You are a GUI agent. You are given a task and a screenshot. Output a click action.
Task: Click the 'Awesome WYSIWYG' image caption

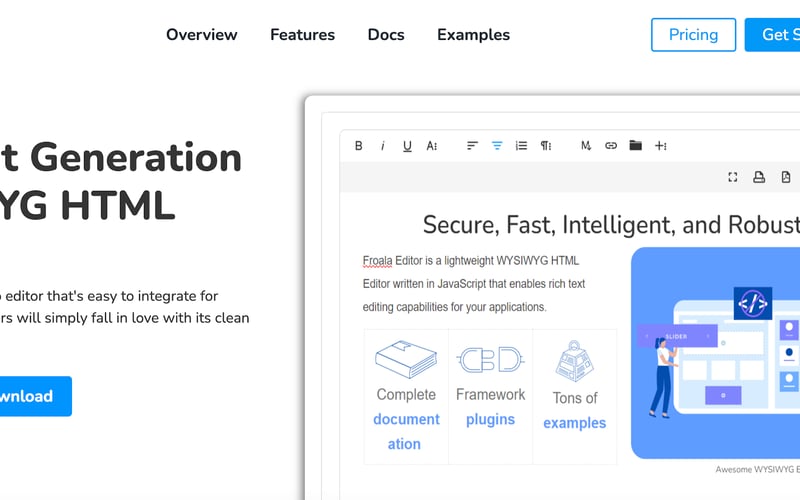(x=758, y=470)
